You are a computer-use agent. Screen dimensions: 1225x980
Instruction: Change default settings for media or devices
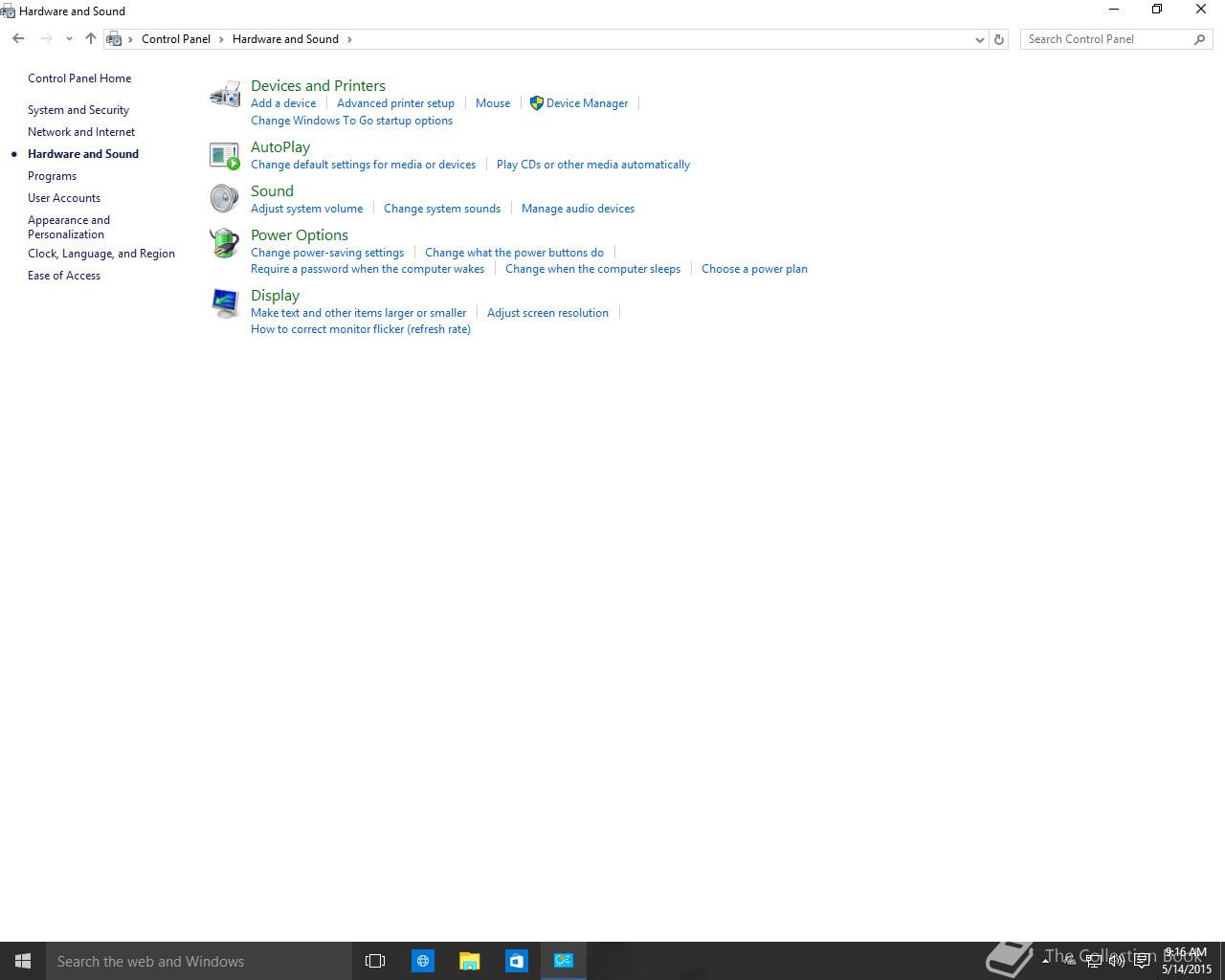pyautogui.click(x=363, y=165)
